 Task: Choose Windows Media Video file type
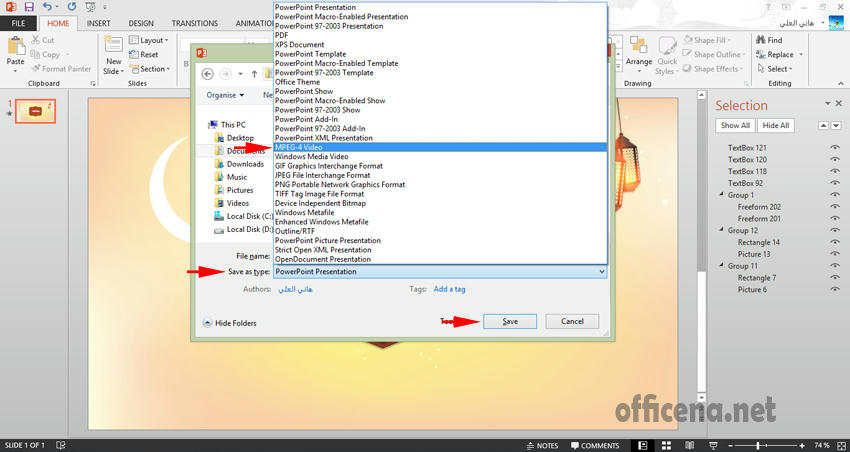click(440, 156)
